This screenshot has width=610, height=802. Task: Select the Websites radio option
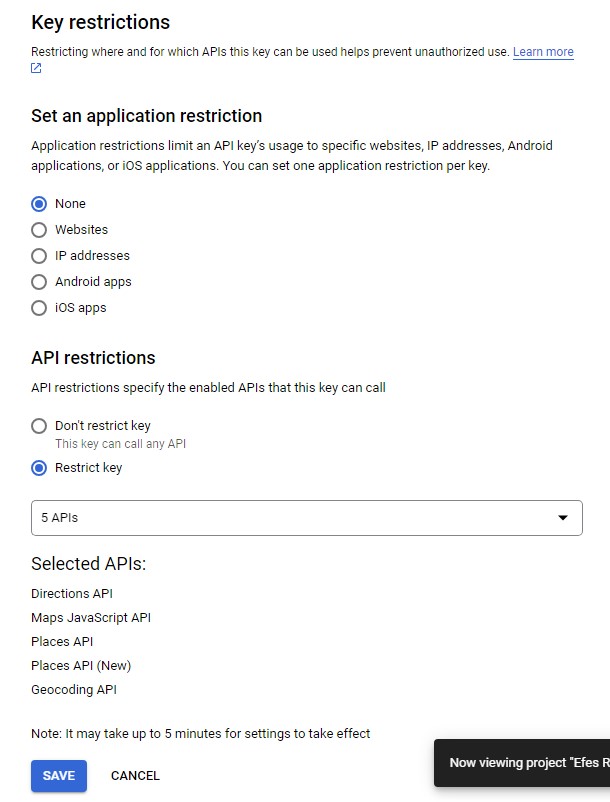coord(39,230)
